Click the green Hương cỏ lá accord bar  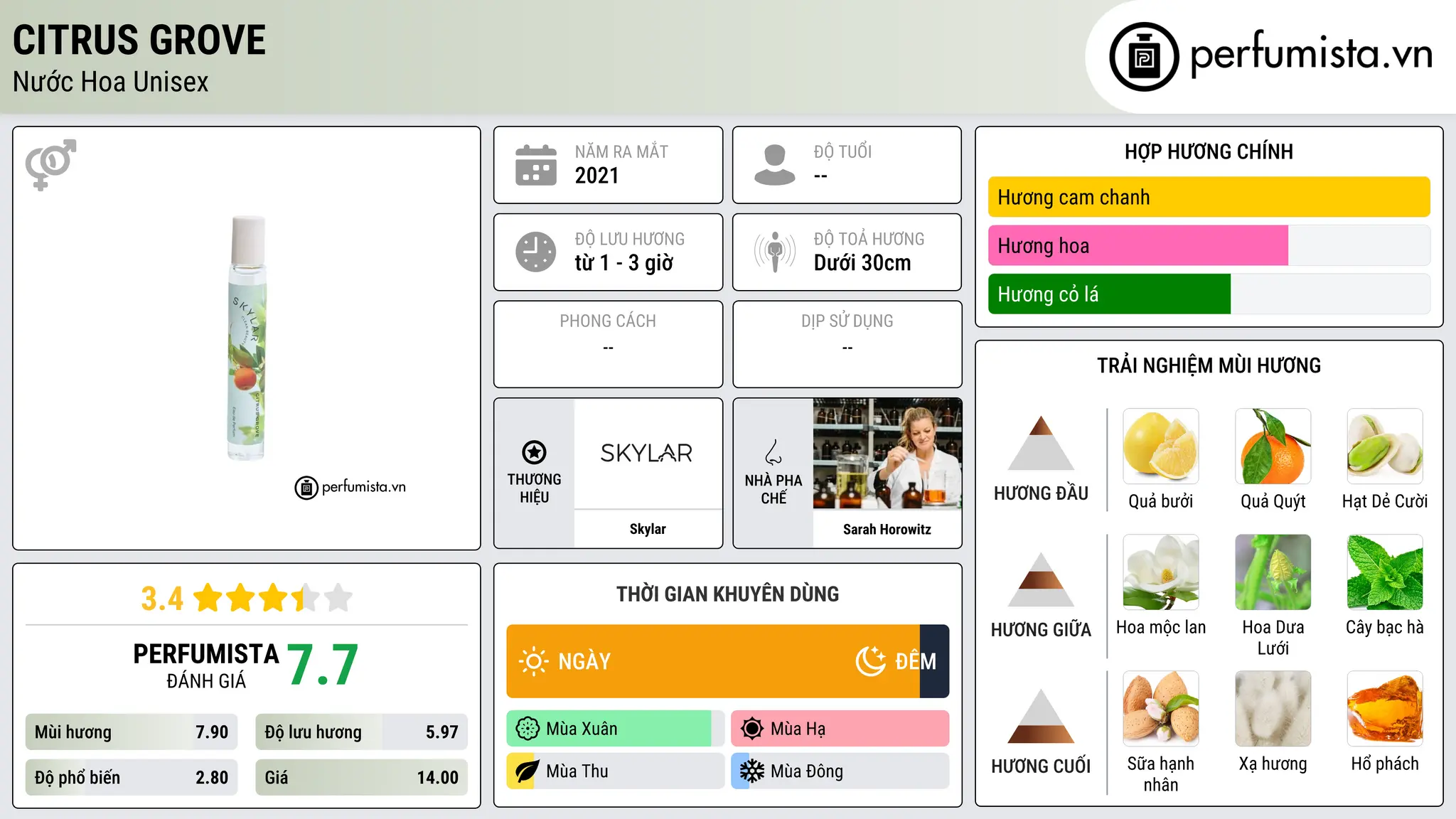tap(1109, 294)
